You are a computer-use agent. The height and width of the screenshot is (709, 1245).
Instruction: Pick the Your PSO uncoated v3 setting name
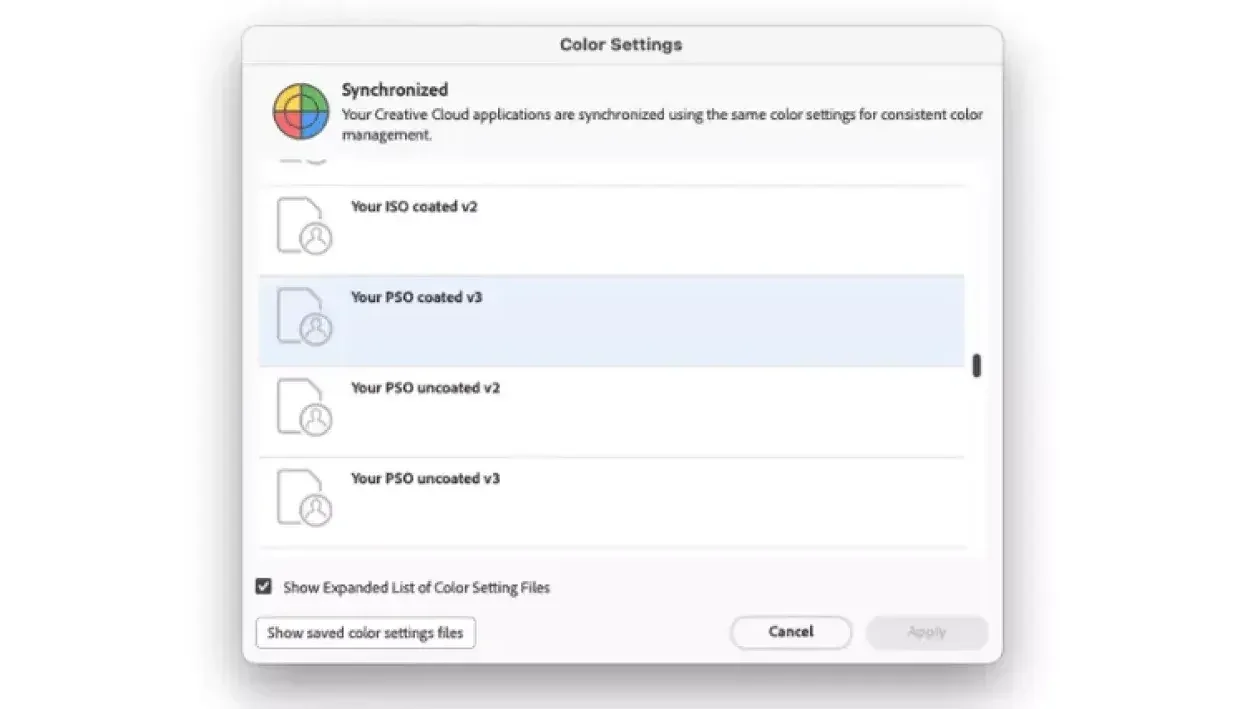[425, 479]
